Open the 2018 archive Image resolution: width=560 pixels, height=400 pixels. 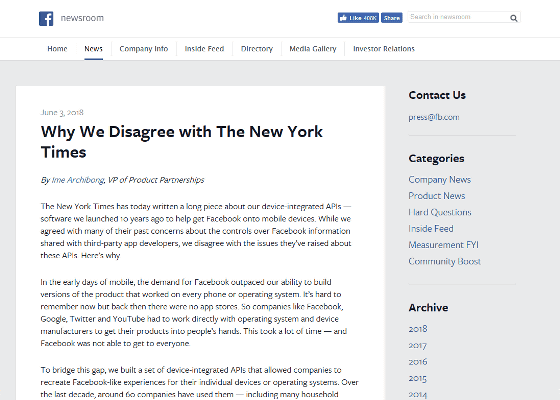tap(418, 329)
